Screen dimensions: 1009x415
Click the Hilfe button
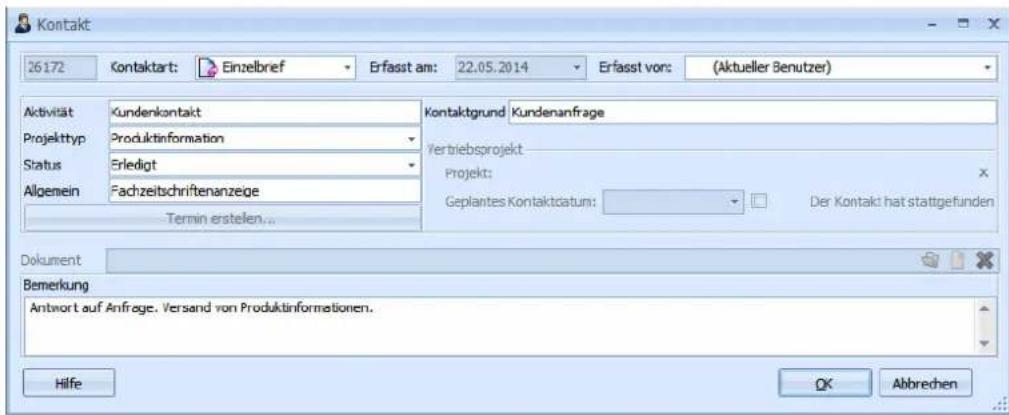pyautogui.click(x=69, y=383)
